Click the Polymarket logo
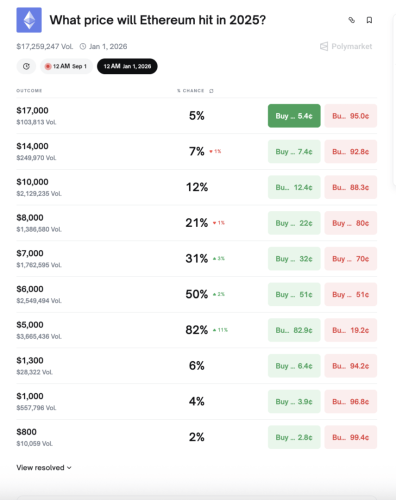This screenshot has width=396, height=500. [x=346, y=46]
